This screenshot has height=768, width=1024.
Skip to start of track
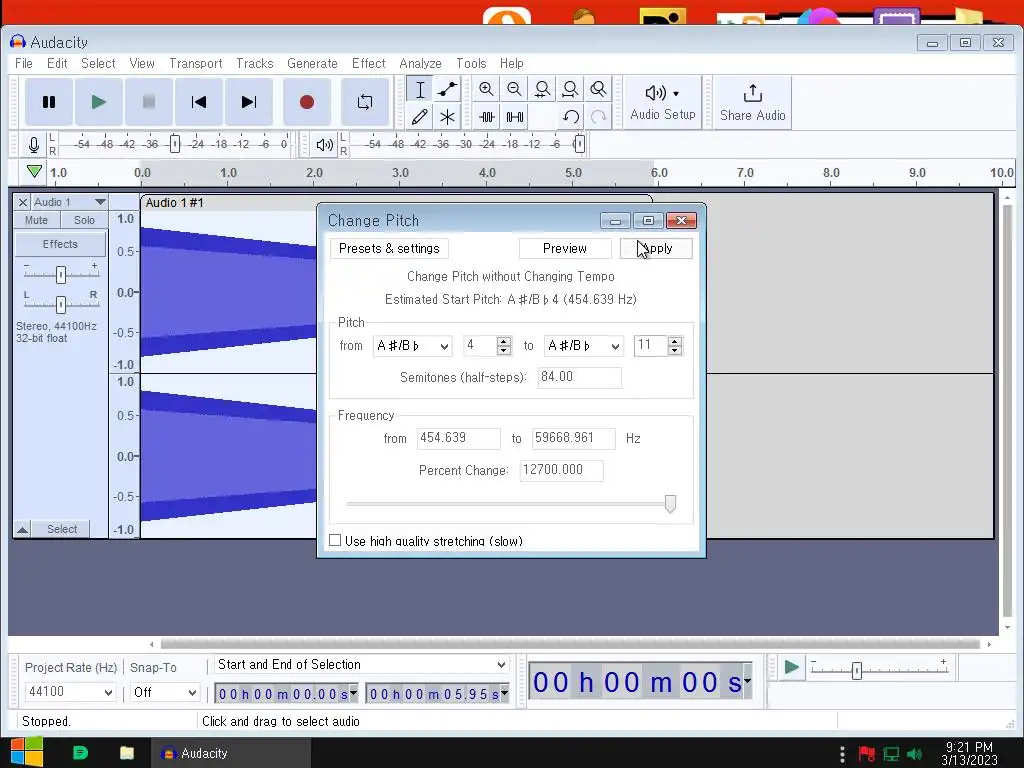coord(199,102)
